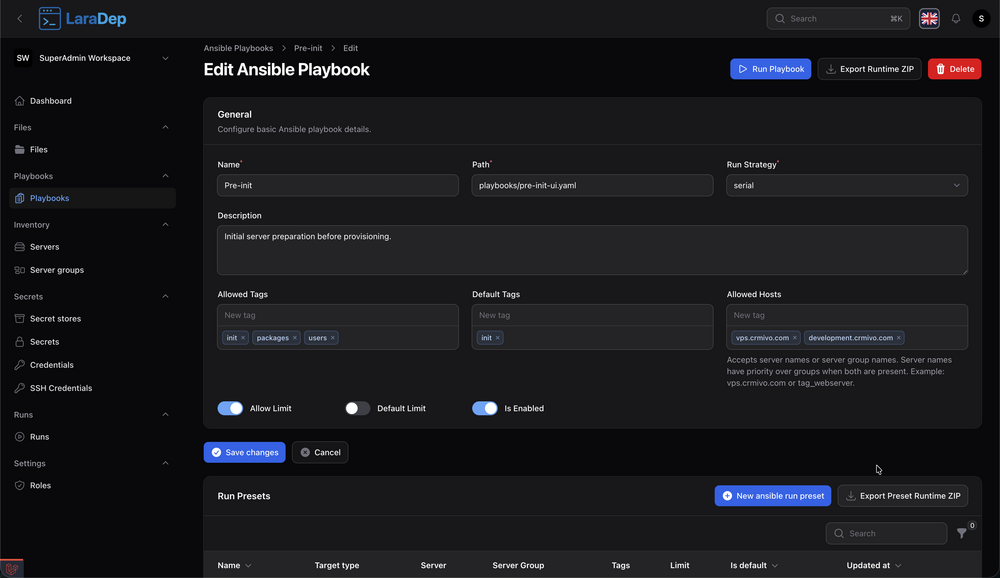Screen dimensions: 1000x578
Task: Expand the SuperAdmin Workspace switcher
Action: click(92, 58)
